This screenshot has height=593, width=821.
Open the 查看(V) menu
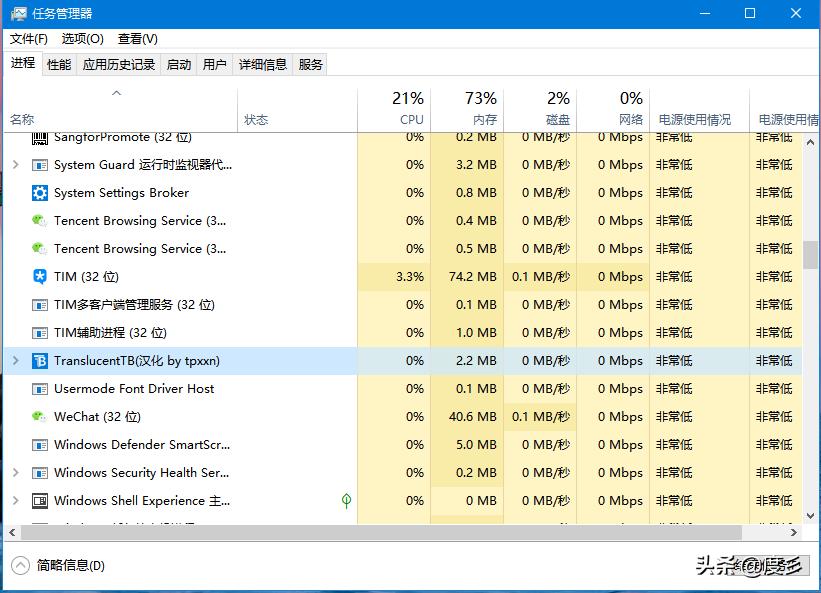[137, 39]
